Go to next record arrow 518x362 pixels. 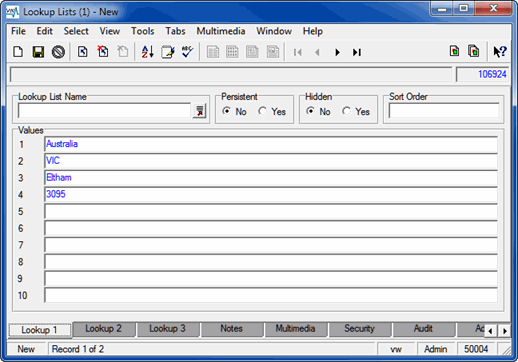click(337, 52)
